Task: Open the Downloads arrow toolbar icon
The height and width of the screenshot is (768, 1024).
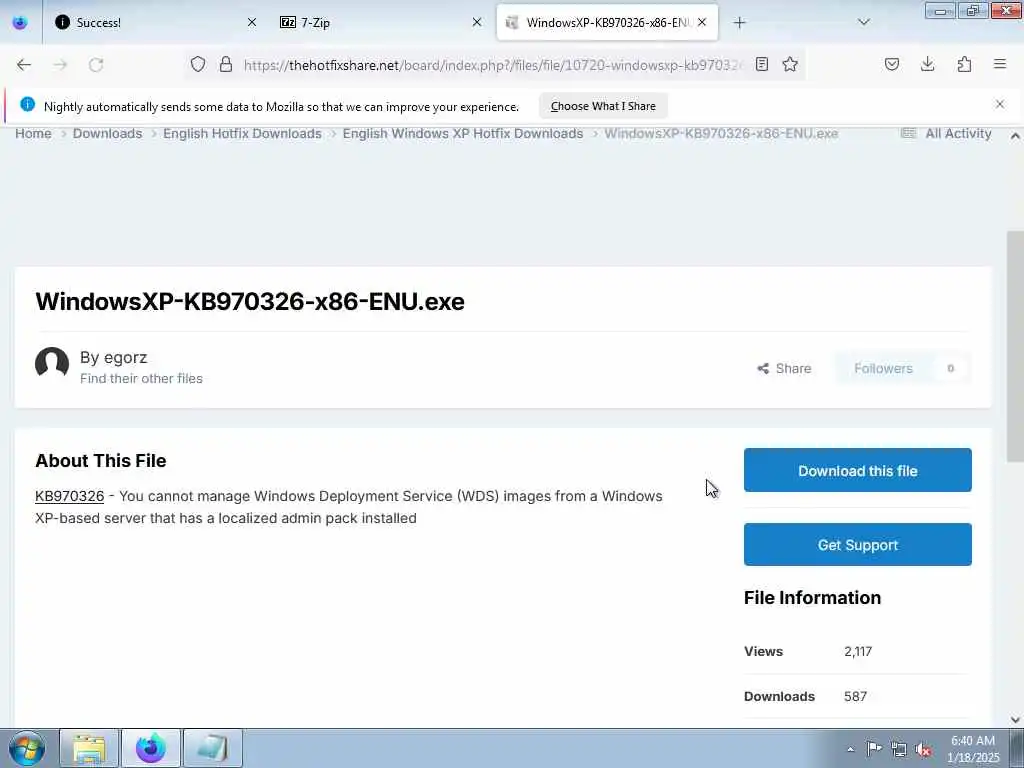Action: pyautogui.click(x=927, y=64)
